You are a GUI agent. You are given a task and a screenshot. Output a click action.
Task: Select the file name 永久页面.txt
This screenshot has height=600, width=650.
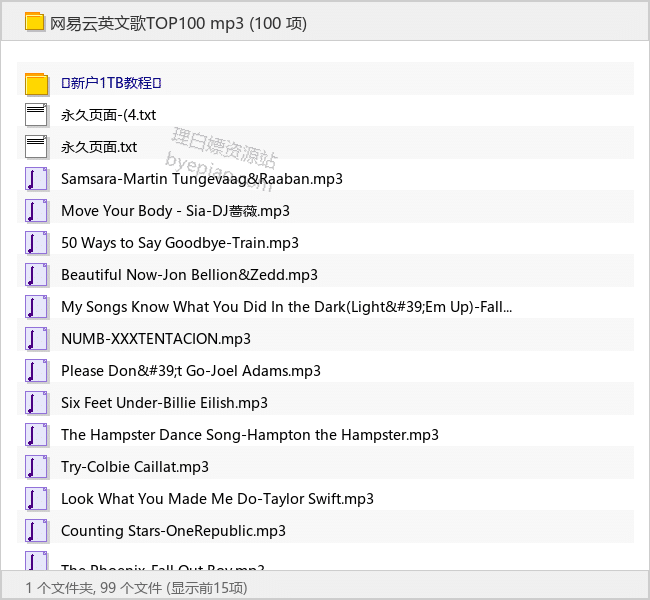[x=99, y=147]
